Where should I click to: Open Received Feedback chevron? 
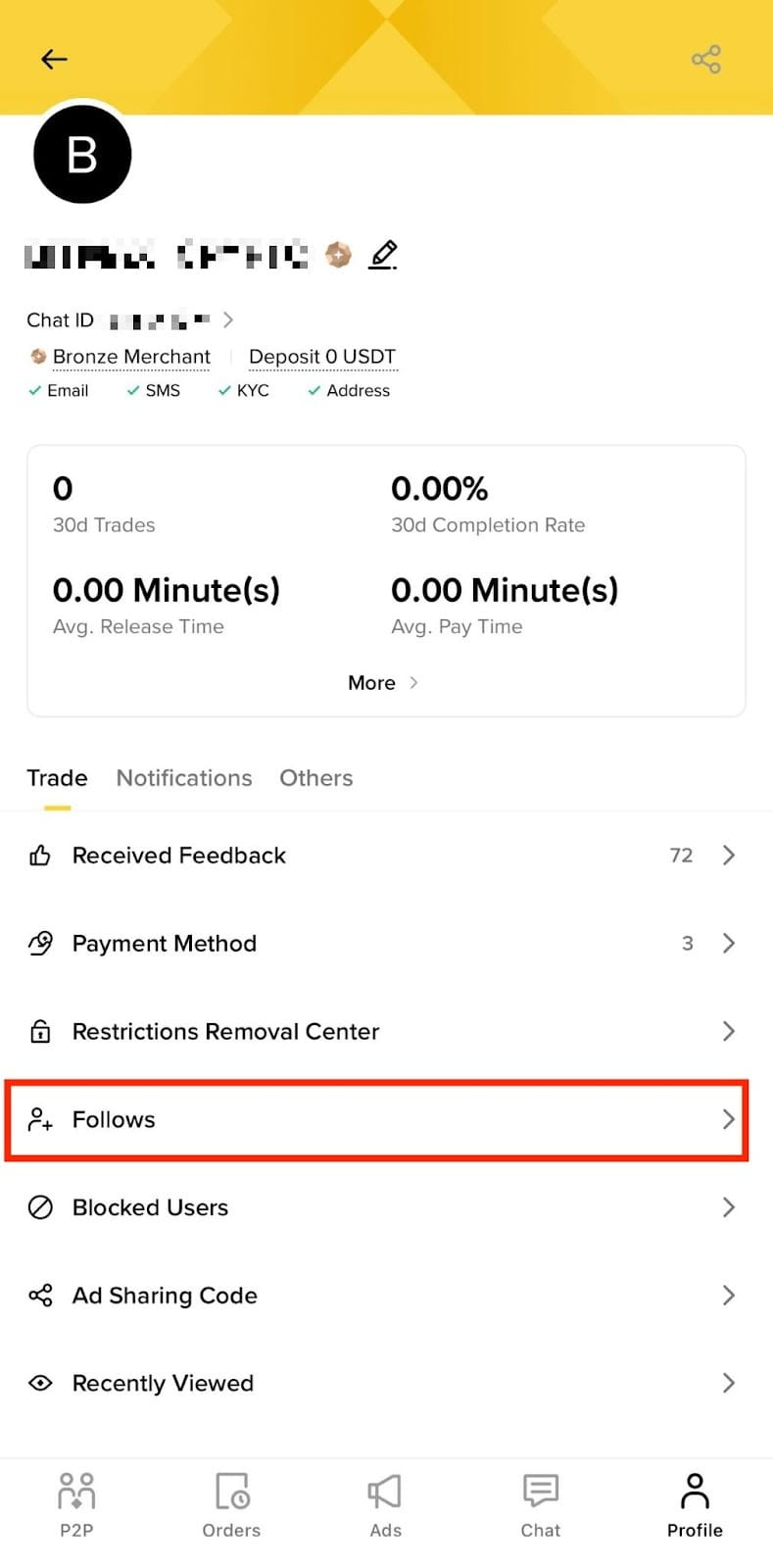tap(728, 856)
